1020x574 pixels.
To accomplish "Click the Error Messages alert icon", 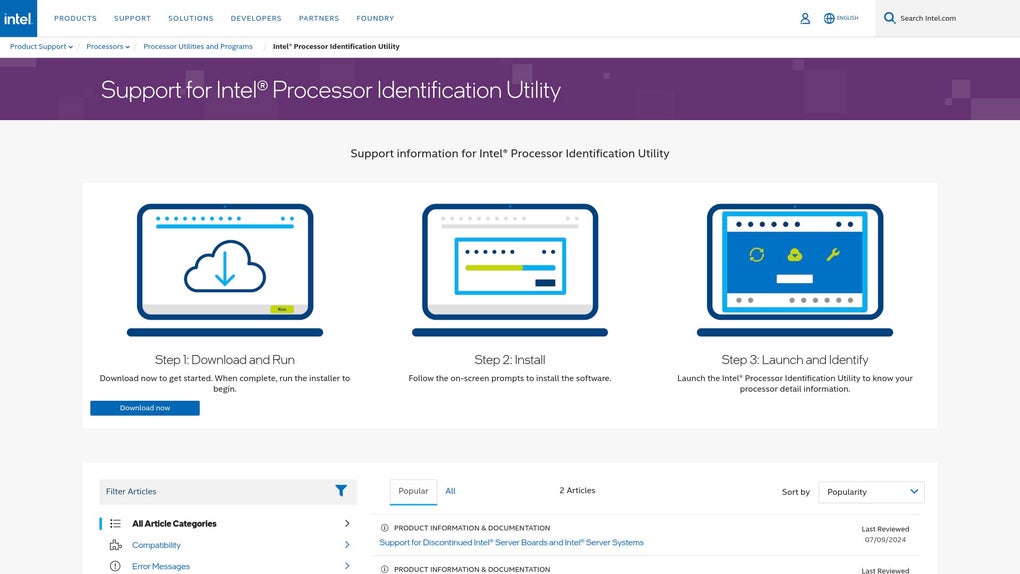I will [x=115, y=566].
